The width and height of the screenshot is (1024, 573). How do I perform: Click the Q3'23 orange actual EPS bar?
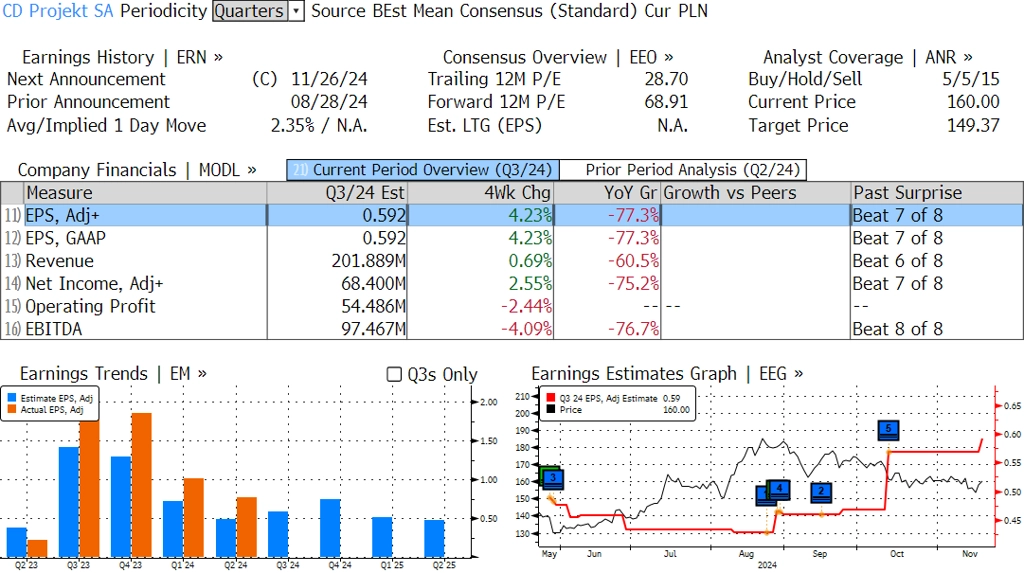click(x=89, y=489)
